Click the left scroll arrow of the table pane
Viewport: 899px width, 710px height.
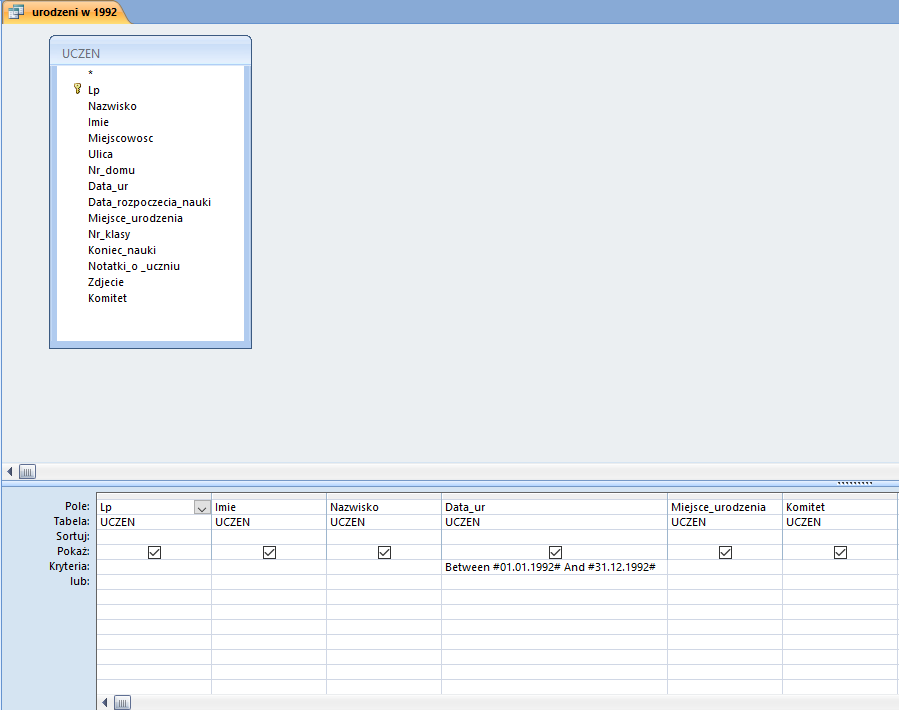point(10,471)
